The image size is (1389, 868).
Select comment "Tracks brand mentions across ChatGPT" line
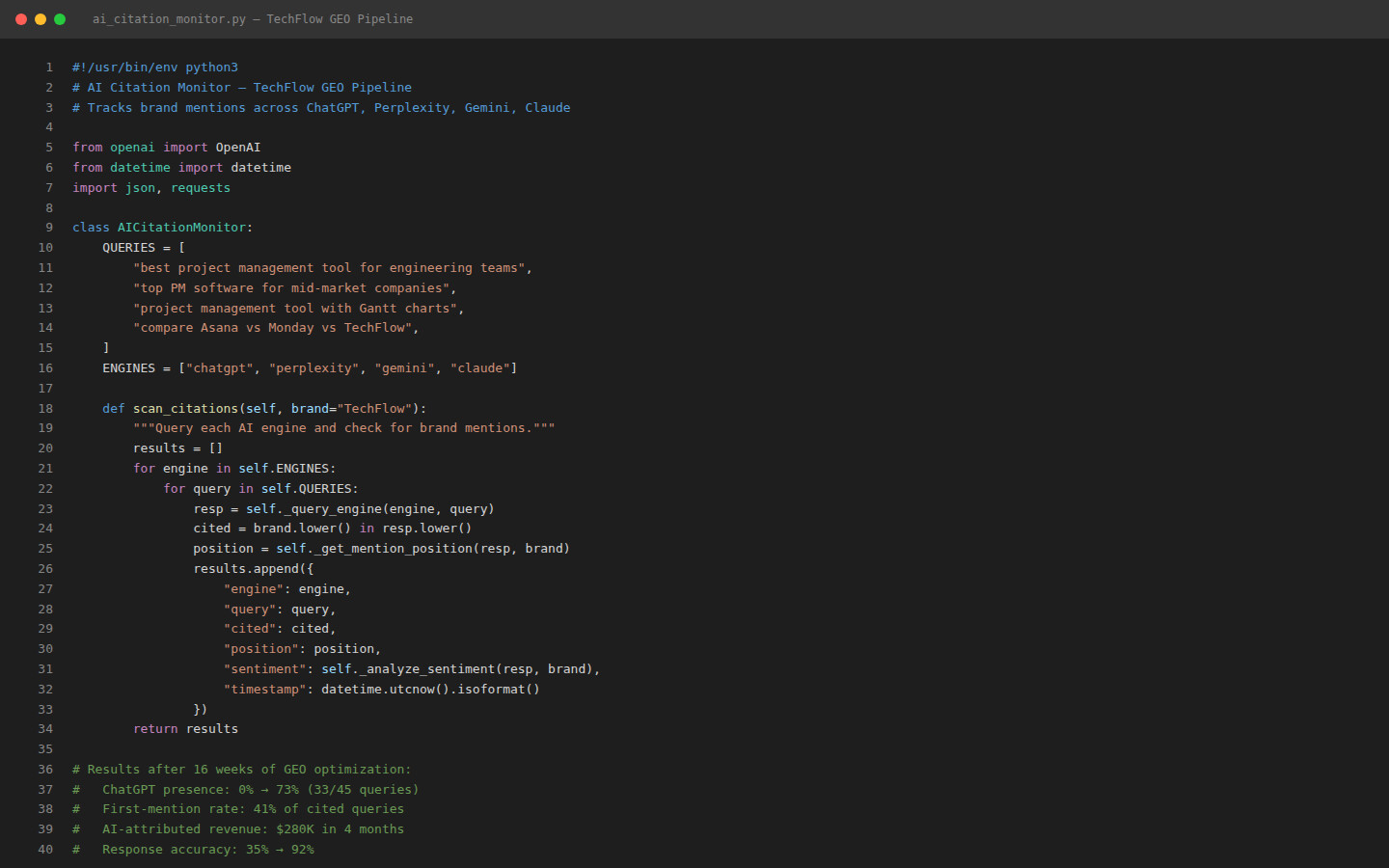click(x=321, y=108)
